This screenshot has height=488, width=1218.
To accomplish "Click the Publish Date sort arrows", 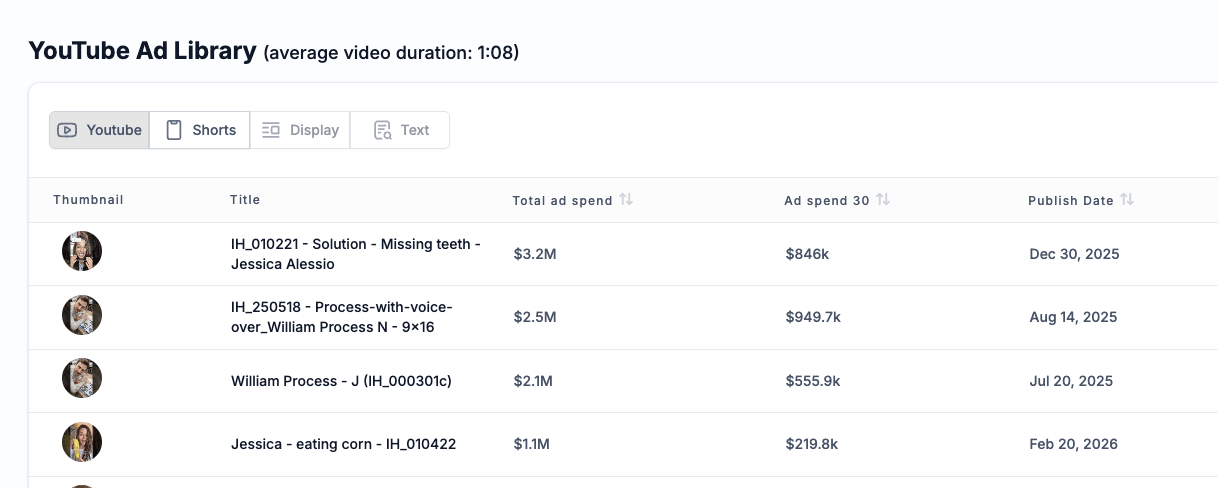I will (1127, 200).
